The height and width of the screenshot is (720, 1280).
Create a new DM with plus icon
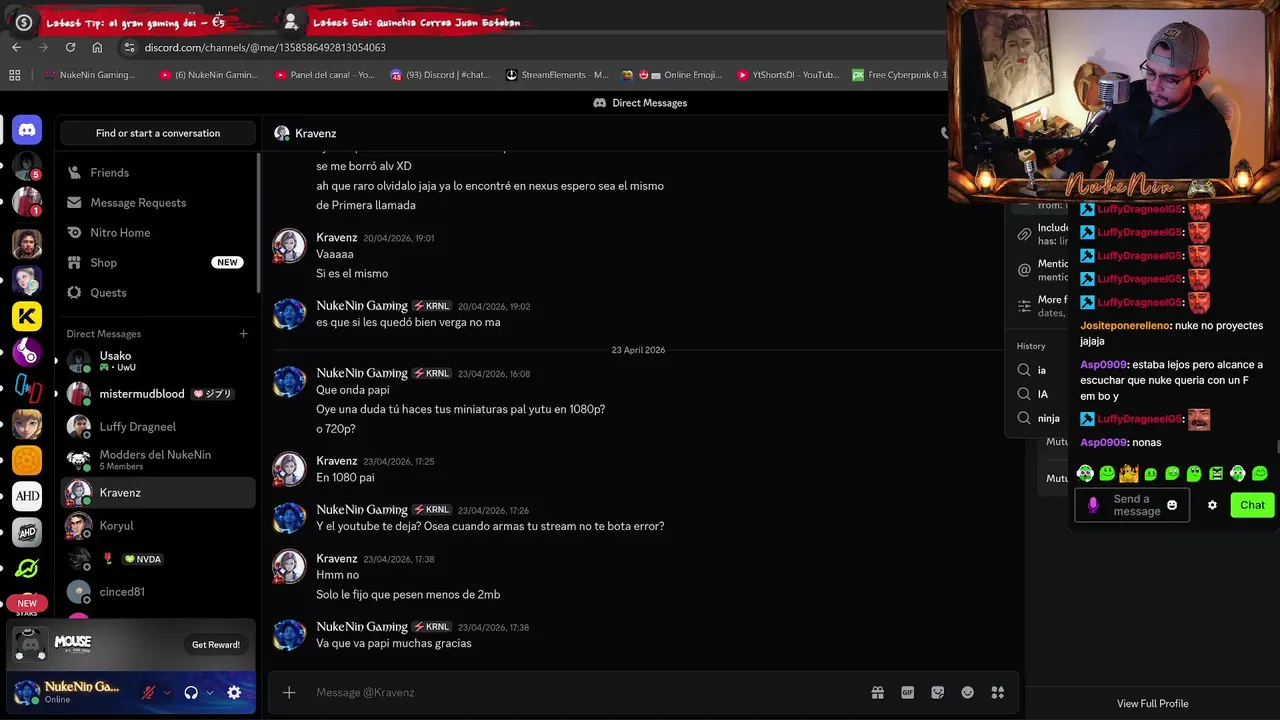point(243,334)
